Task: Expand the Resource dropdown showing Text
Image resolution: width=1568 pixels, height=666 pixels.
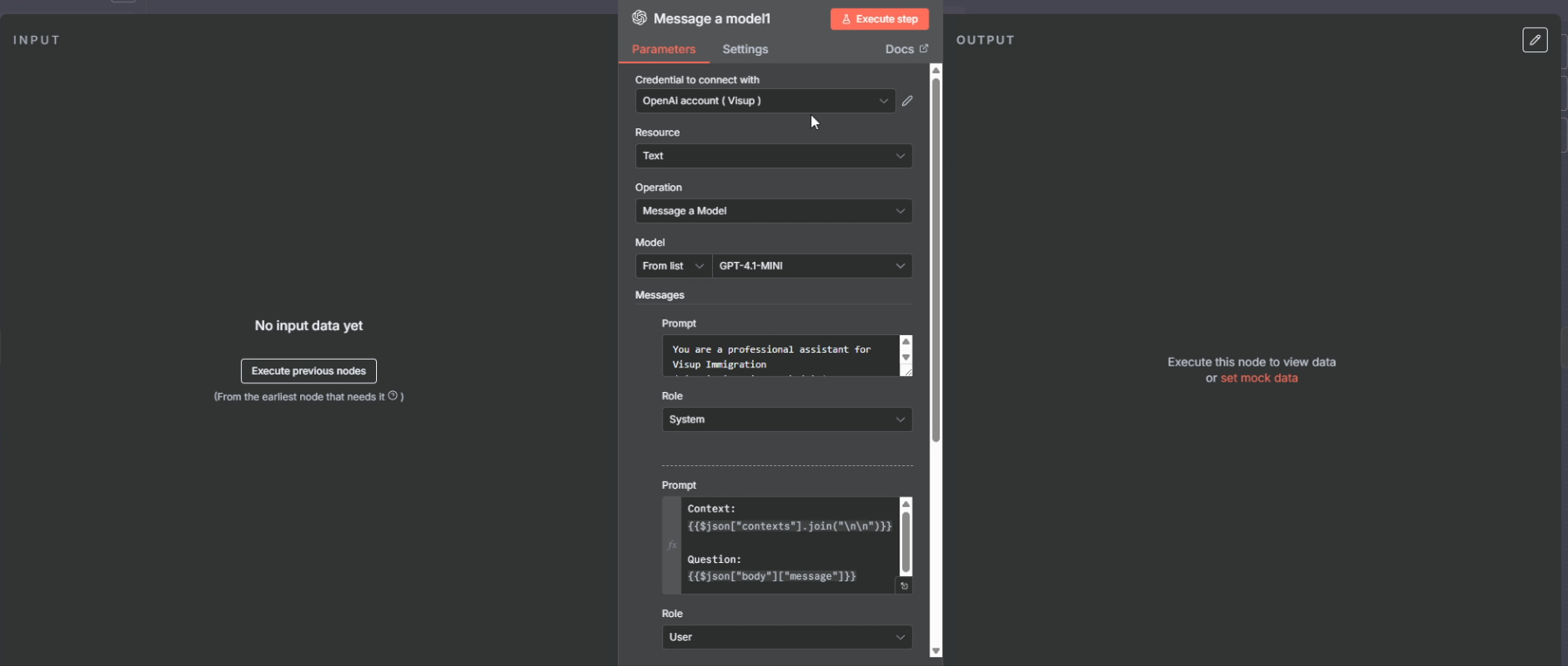Action: pos(773,156)
